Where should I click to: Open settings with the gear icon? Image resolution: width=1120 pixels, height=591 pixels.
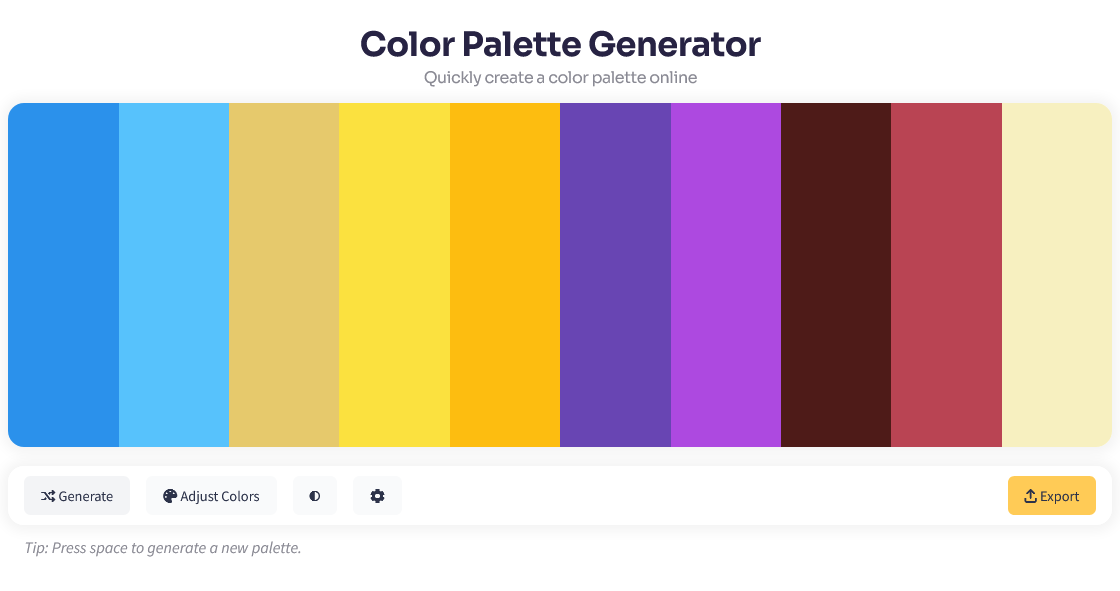[377, 496]
